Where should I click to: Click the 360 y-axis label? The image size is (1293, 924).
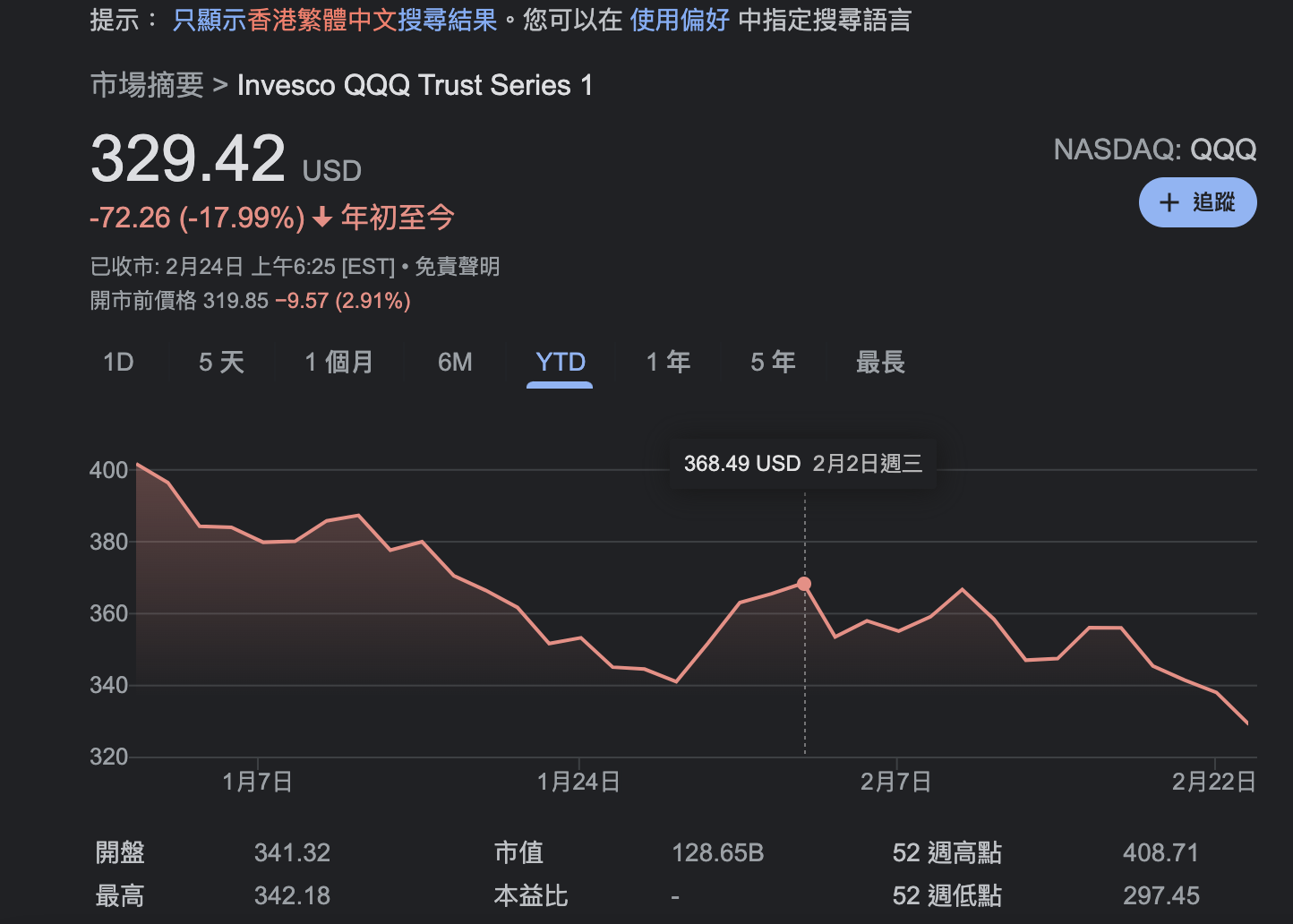109,613
